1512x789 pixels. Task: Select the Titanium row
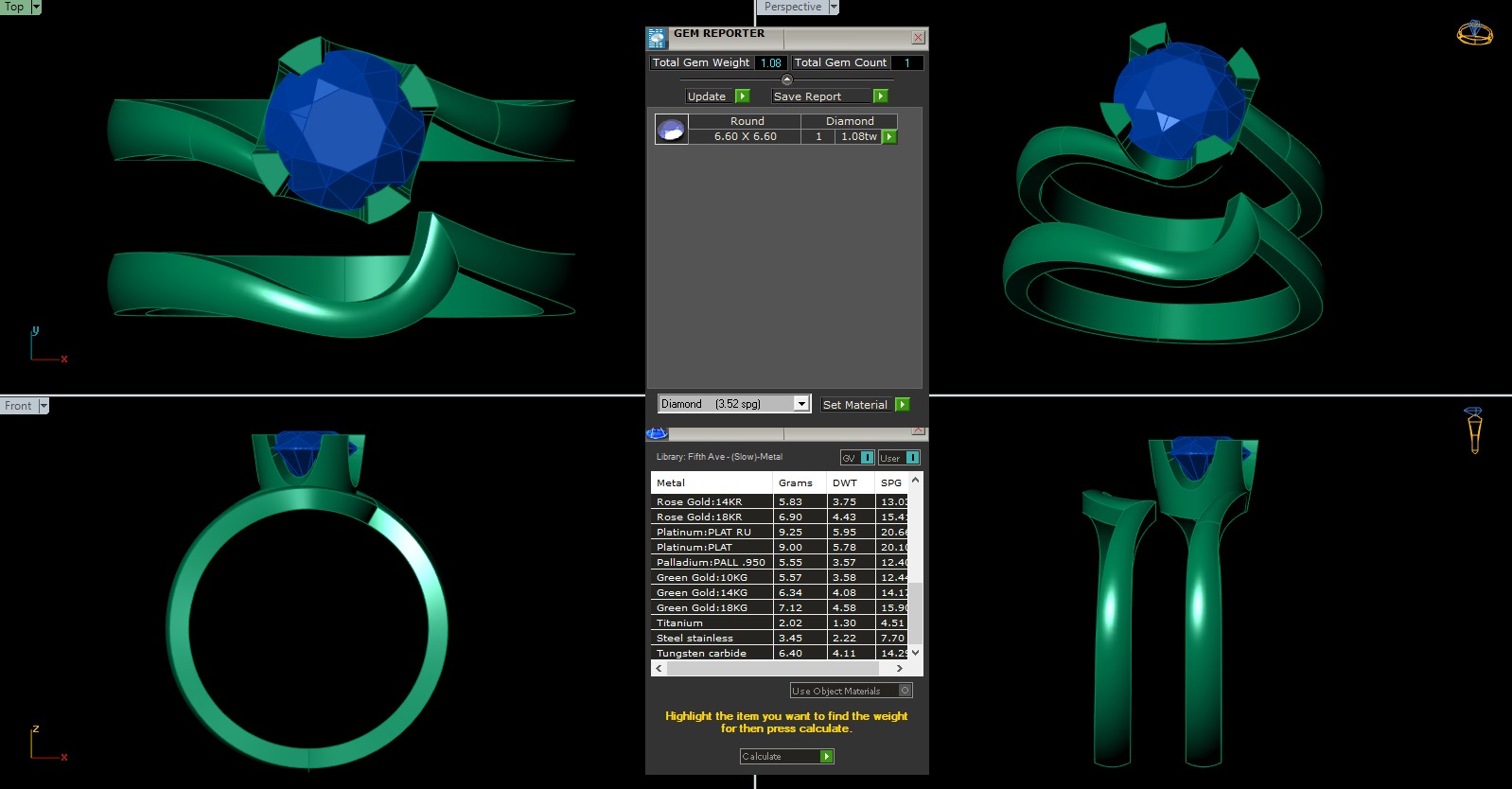pos(780,622)
